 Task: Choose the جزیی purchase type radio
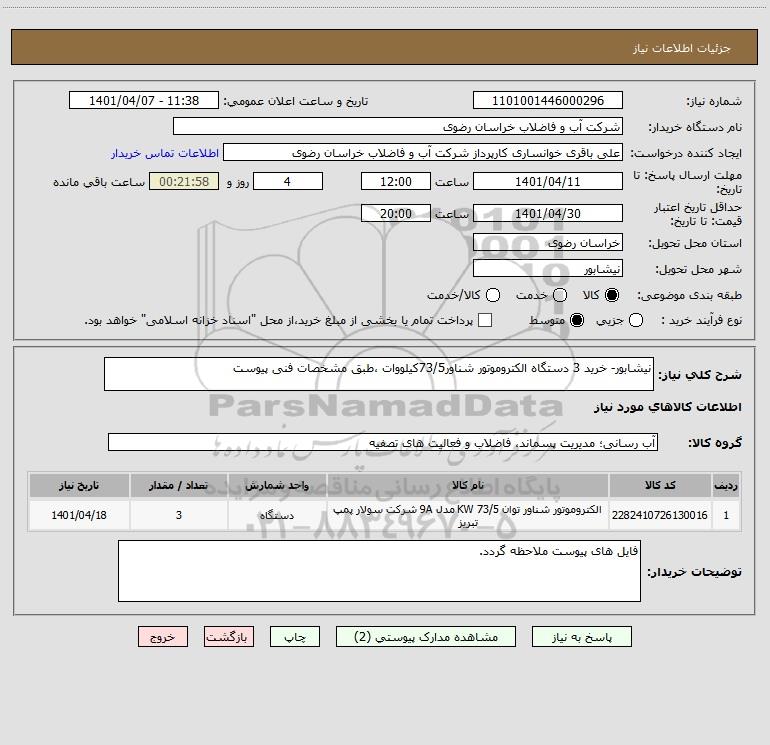point(636,320)
